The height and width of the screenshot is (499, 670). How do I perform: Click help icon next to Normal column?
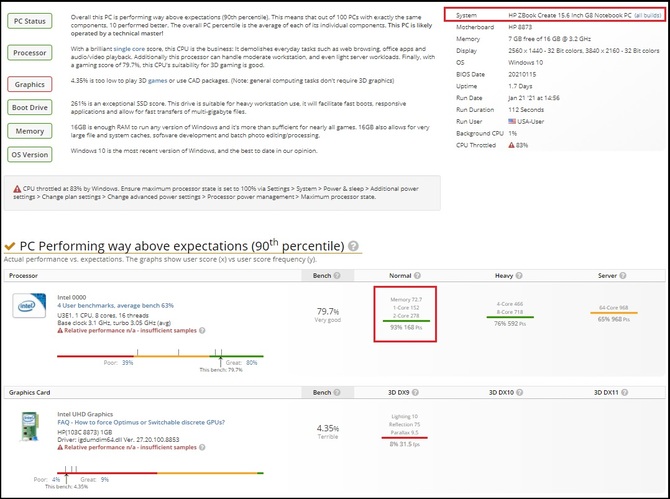(417, 276)
